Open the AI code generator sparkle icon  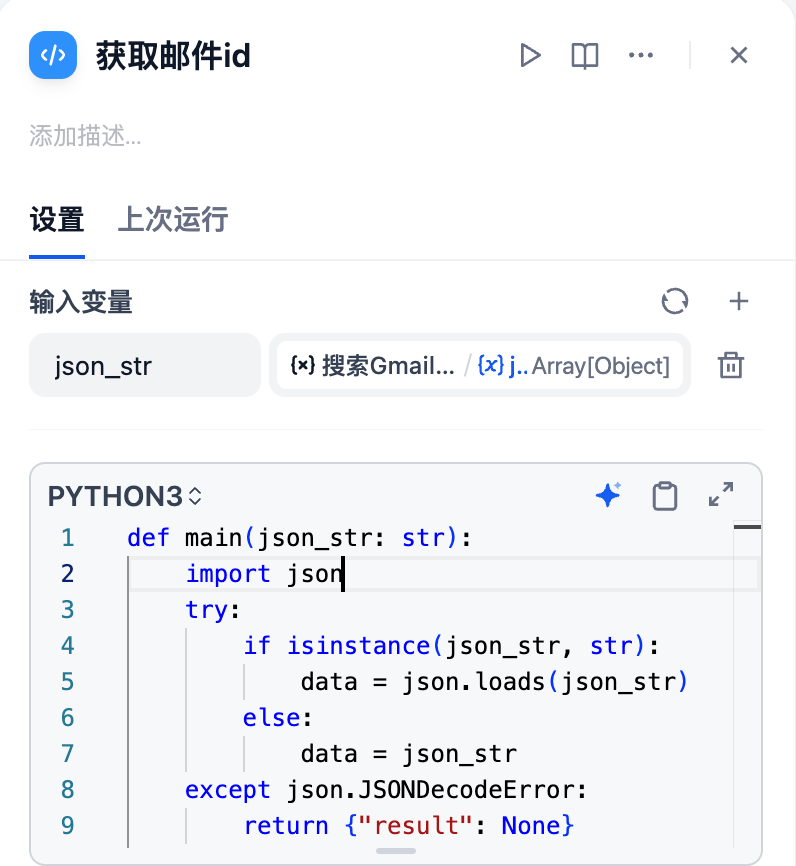pos(608,495)
